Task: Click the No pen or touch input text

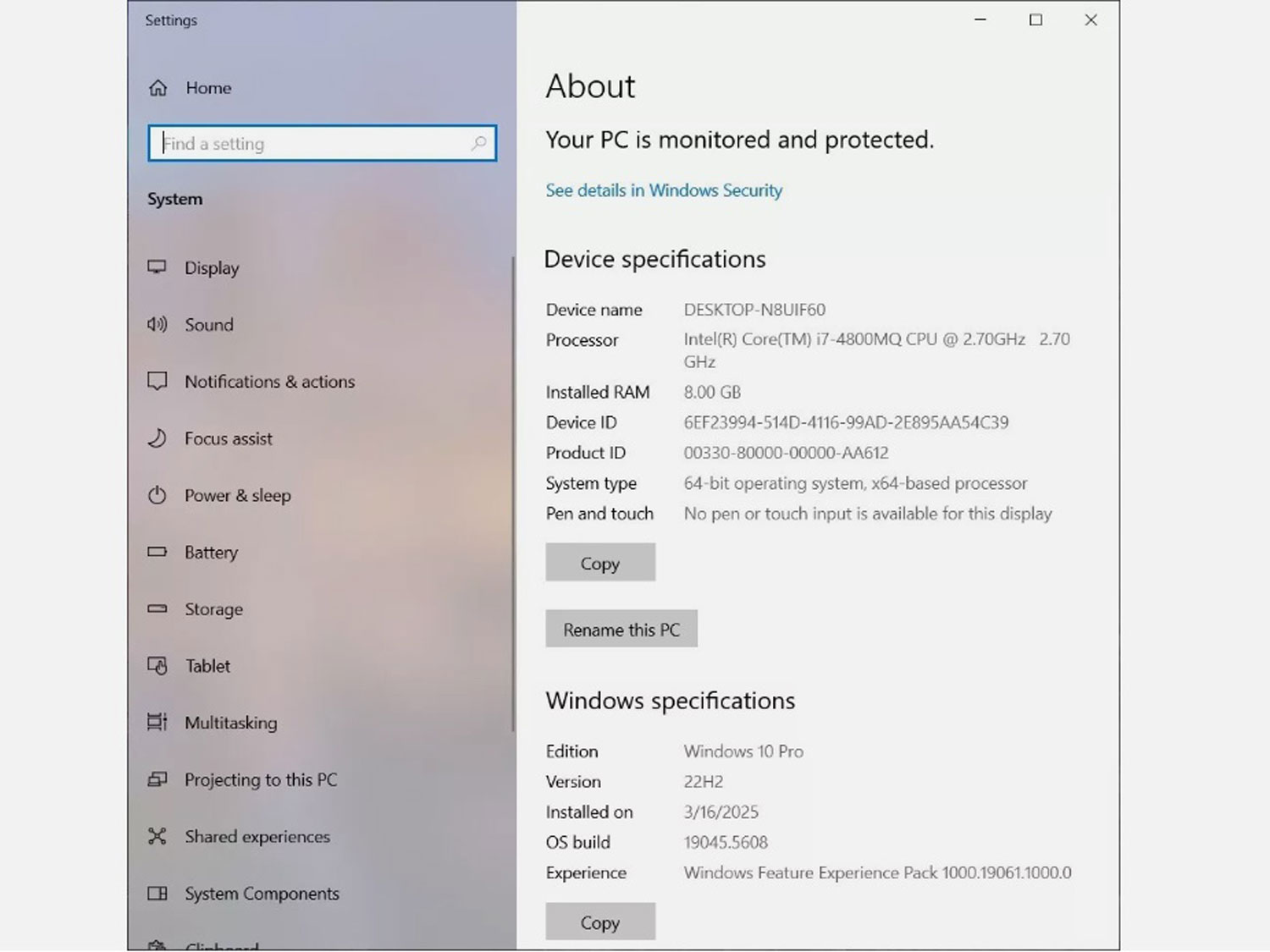Action: point(868,514)
